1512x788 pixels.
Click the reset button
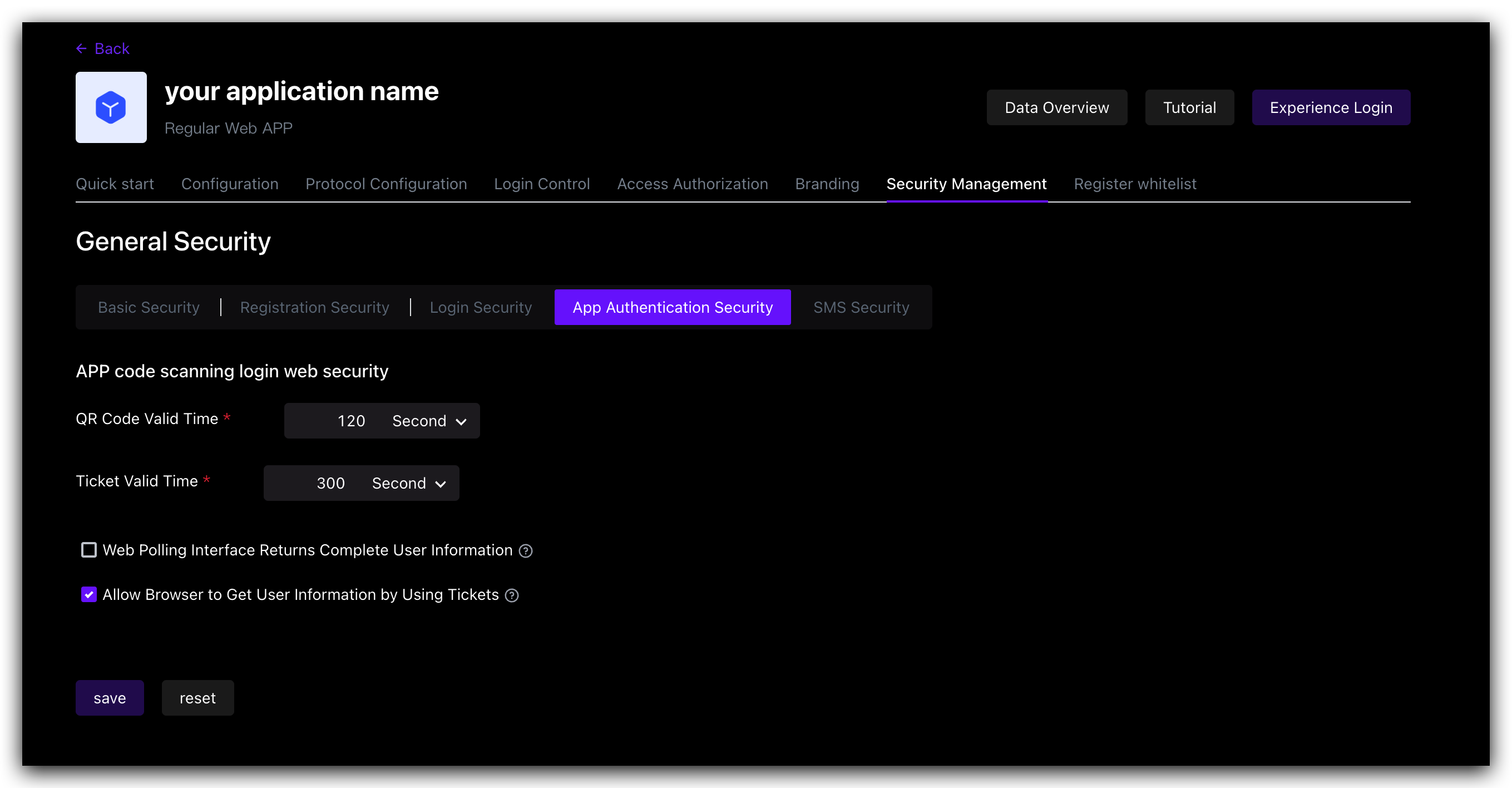coord(198,698)
